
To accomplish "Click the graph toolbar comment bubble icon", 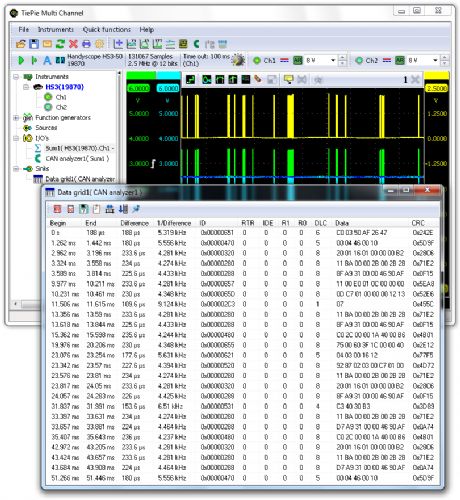I will click(x=288, y=80).
